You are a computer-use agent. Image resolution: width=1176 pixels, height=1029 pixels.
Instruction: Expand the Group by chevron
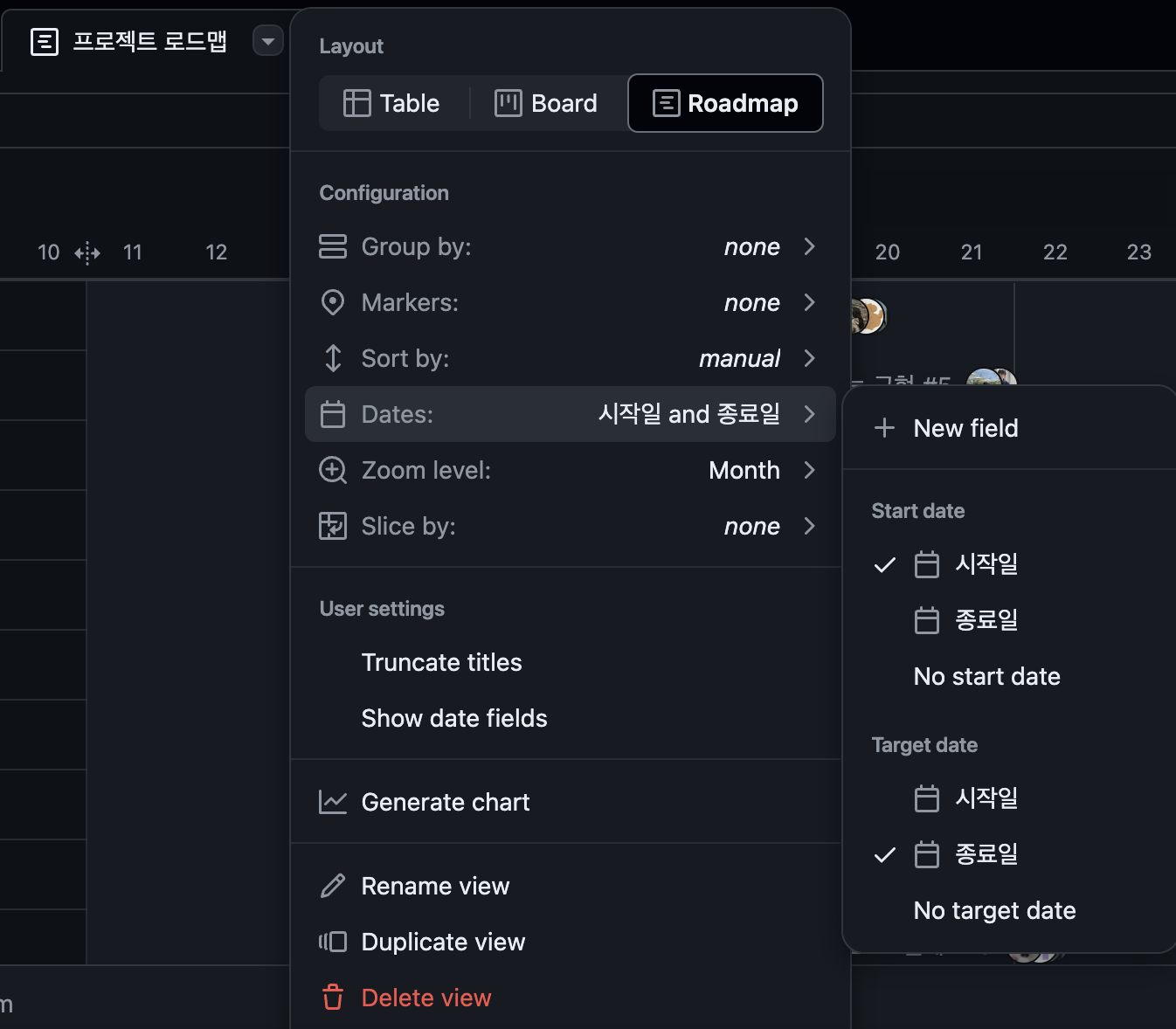(810, 246)
